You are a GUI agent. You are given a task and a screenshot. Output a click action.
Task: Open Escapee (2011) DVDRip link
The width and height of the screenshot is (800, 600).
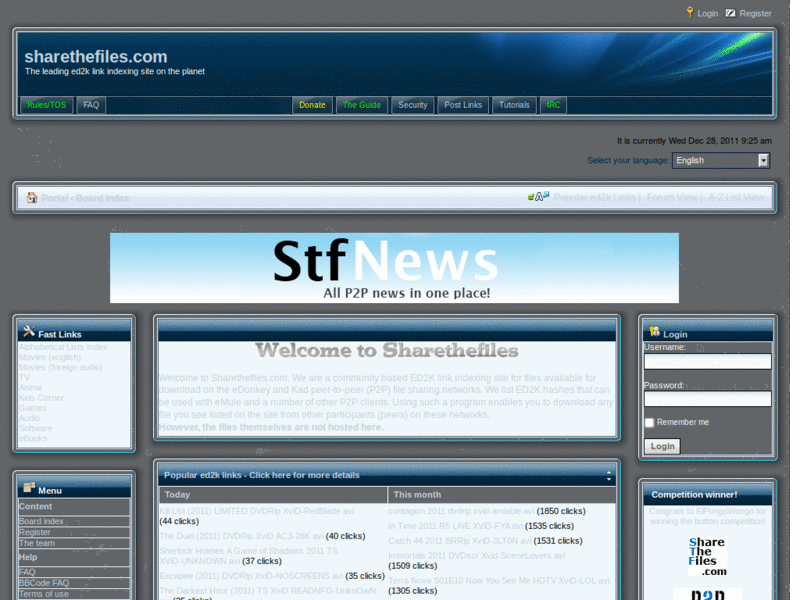pos(251,576)
